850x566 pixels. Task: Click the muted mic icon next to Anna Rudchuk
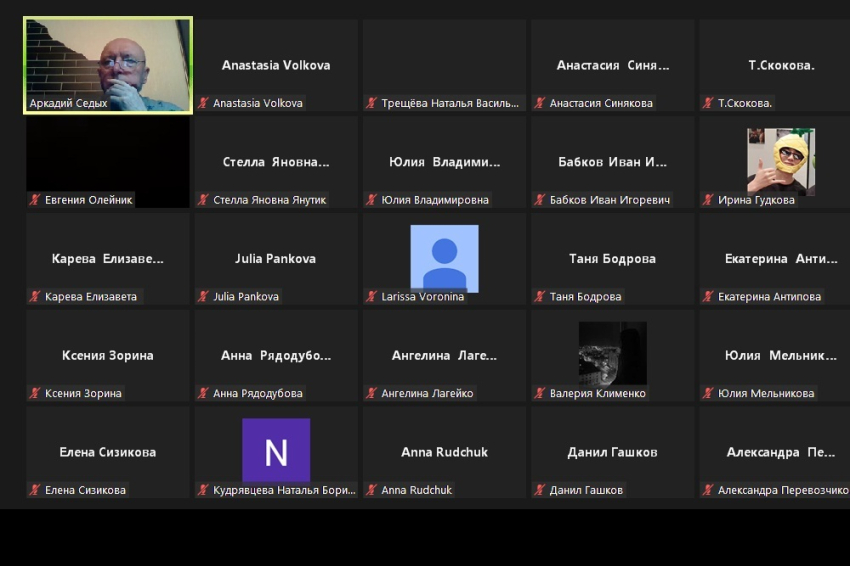point(372,490)
